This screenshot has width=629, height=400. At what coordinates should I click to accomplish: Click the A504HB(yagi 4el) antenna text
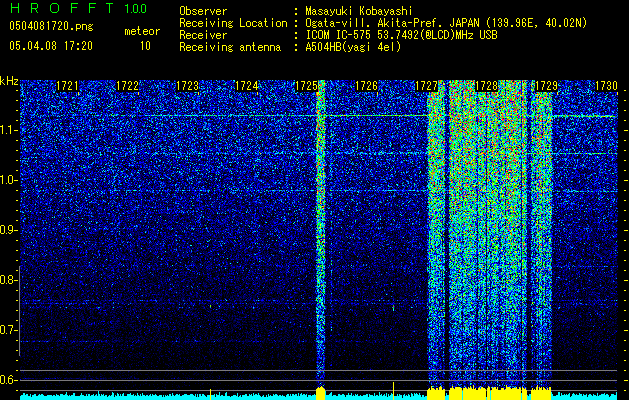click(353, 47)
